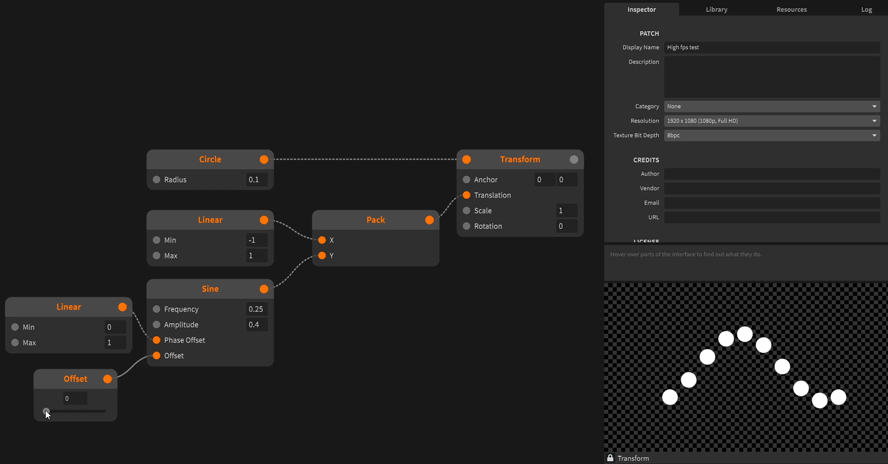The height and width of the screenshot is (464, 888).
Task: Click the Anchor port on Transform
Action: (467, 180)
